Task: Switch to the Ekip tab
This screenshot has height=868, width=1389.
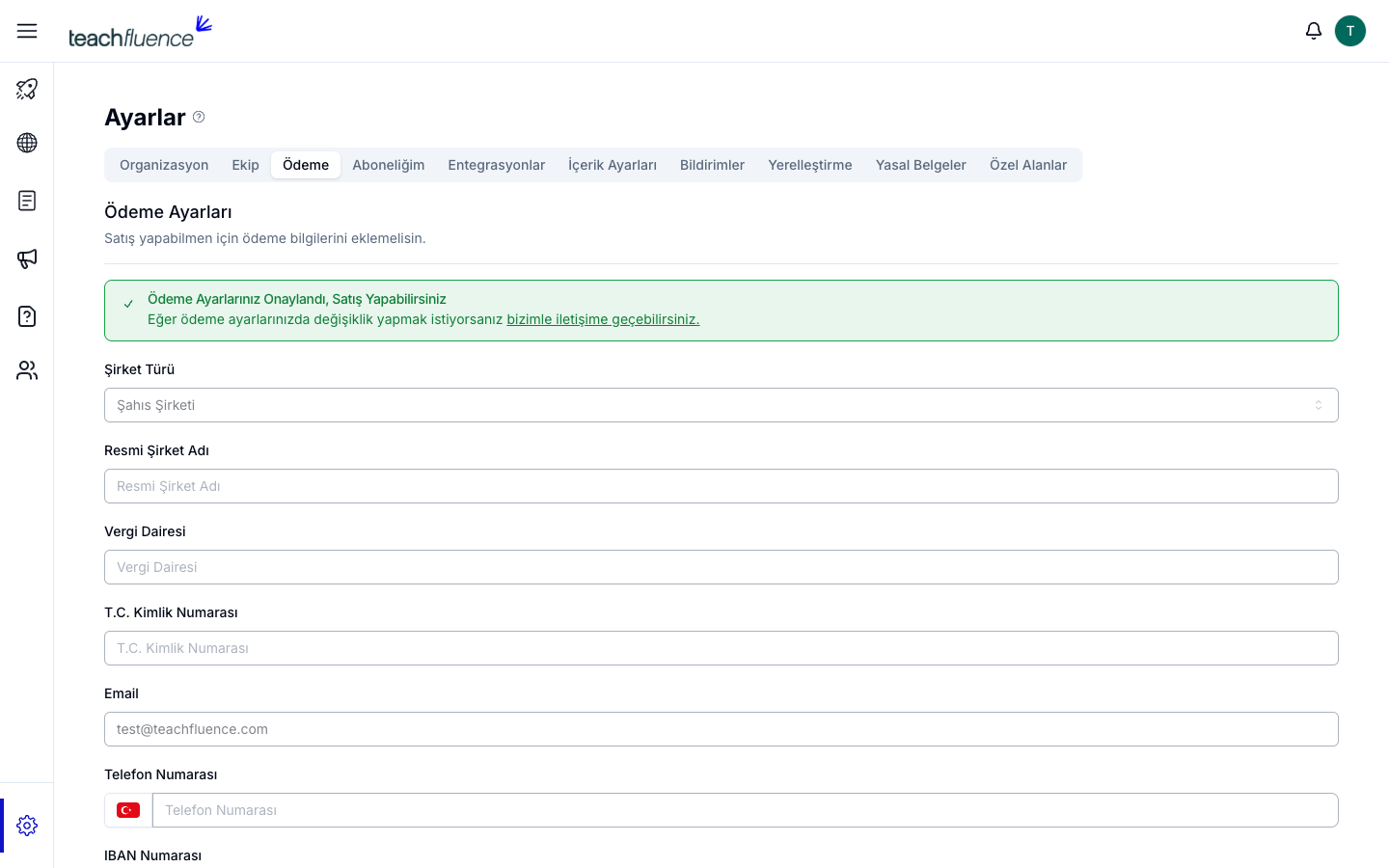Action: [x=245, y=165]
